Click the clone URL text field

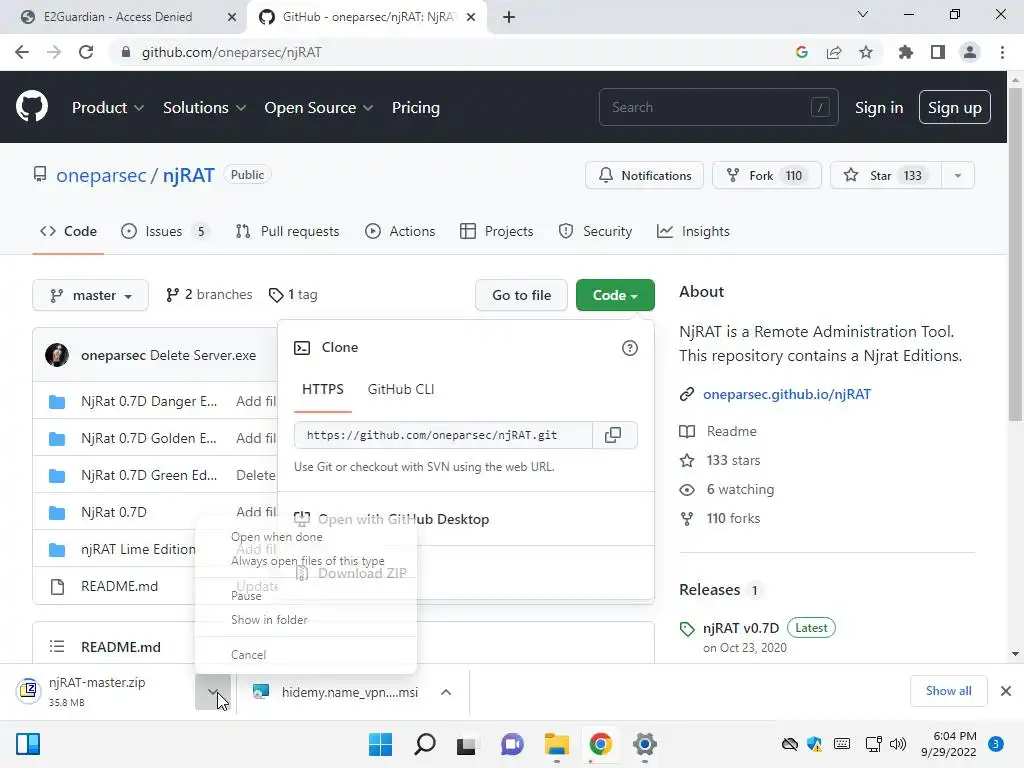[x=443, y=435]
